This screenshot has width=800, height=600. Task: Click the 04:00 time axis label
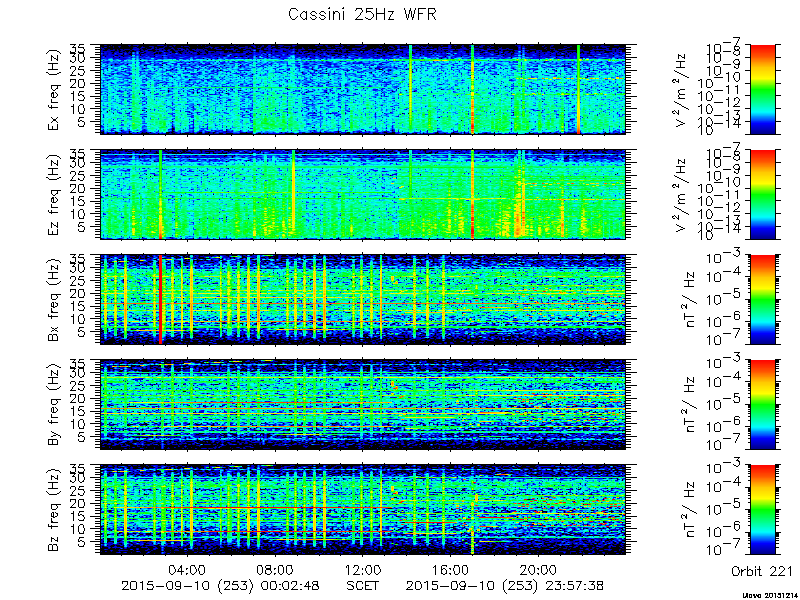(188, 569)
